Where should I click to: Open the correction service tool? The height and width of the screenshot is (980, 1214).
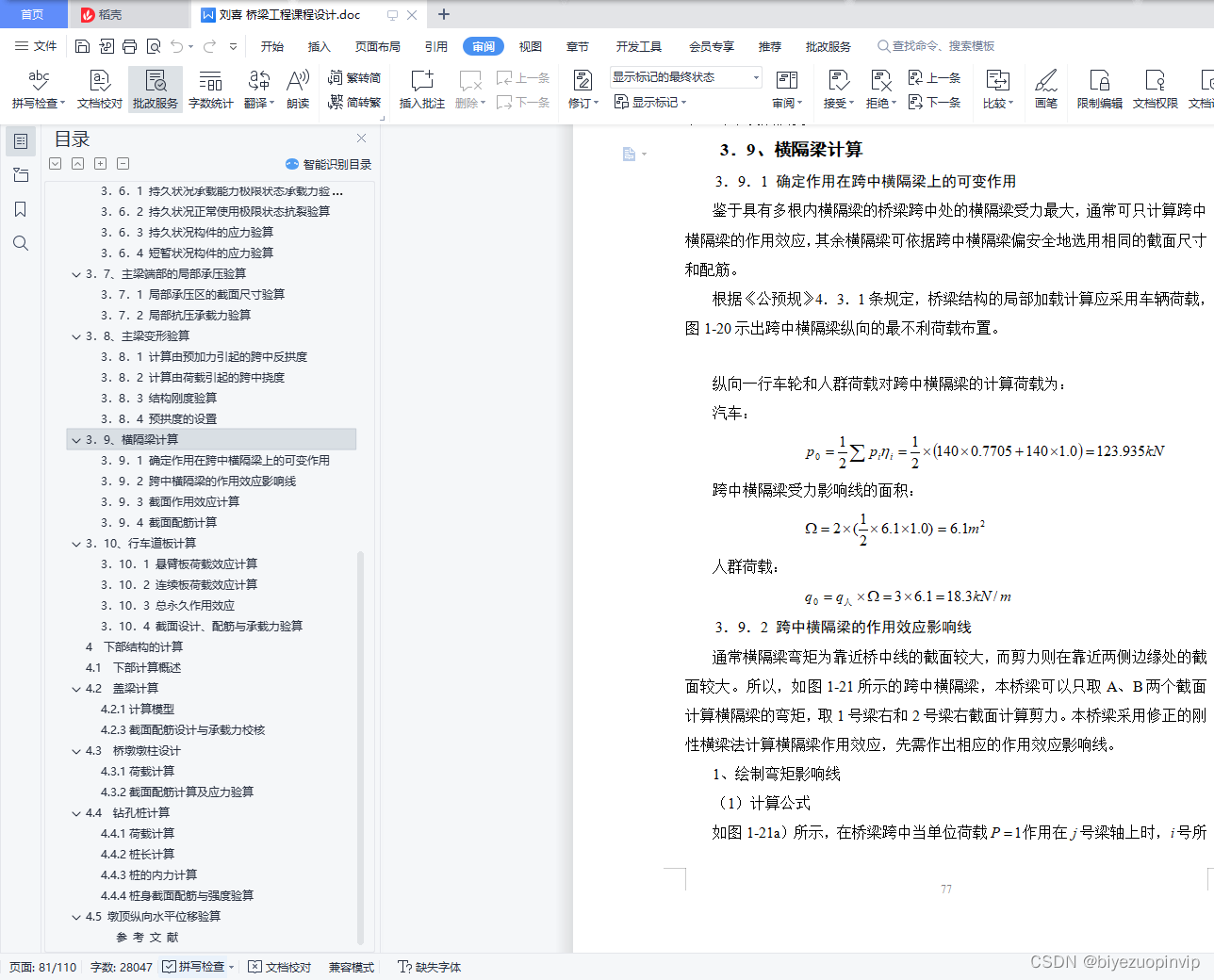coord(156,90)
